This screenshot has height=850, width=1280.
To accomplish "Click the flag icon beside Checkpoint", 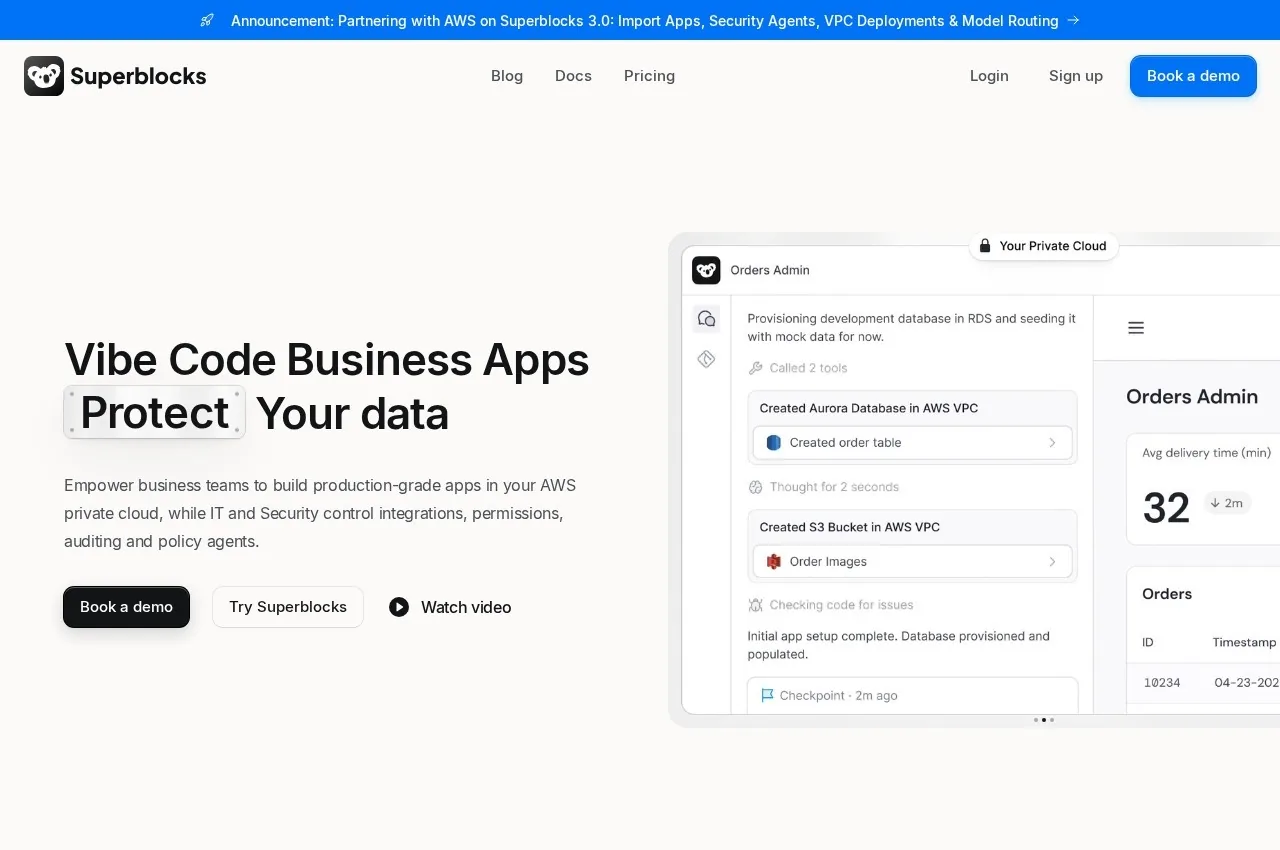I will [767, 695].
